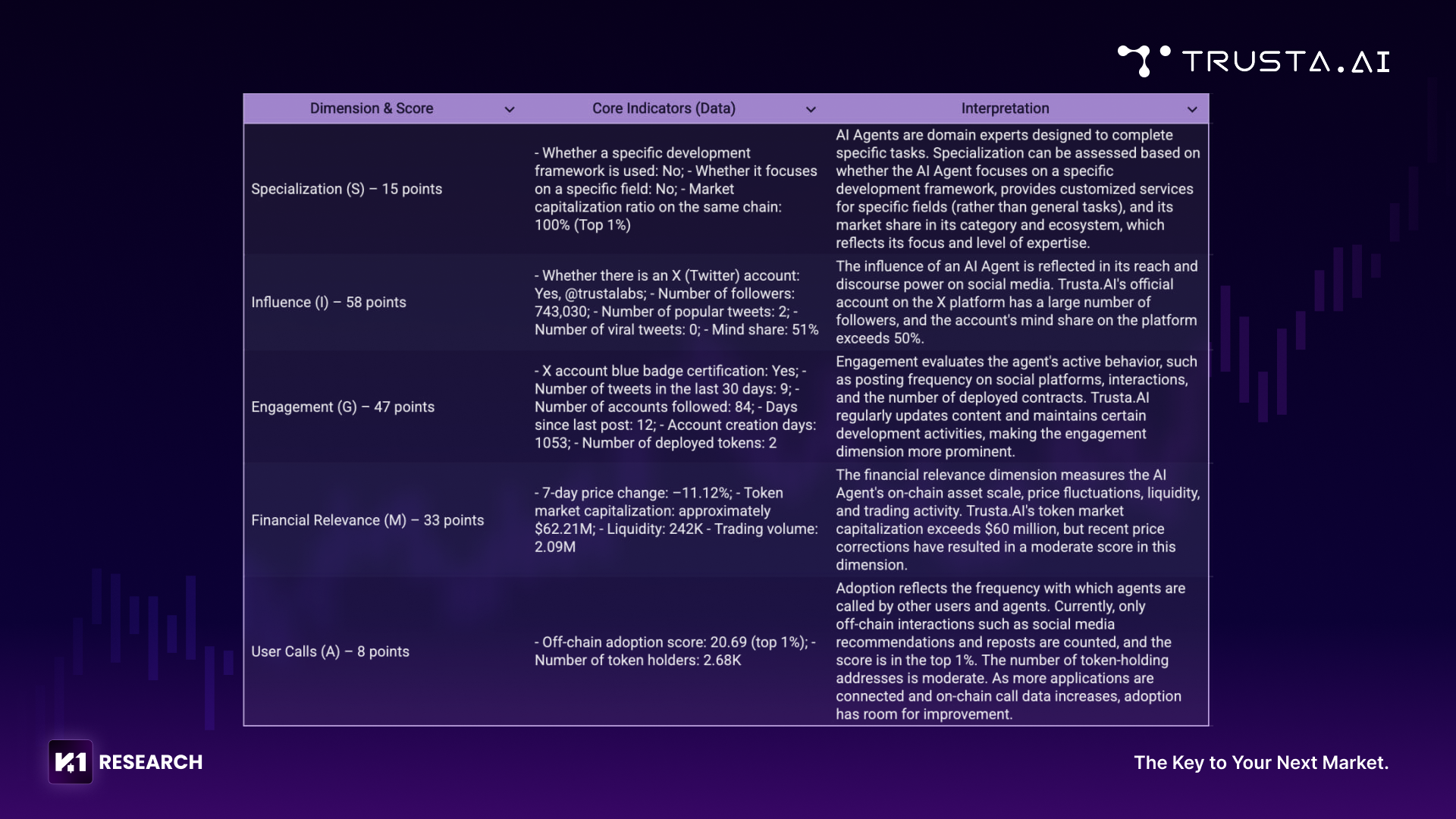Click the User Calls (A) – 8 points cell

(330, 651)
